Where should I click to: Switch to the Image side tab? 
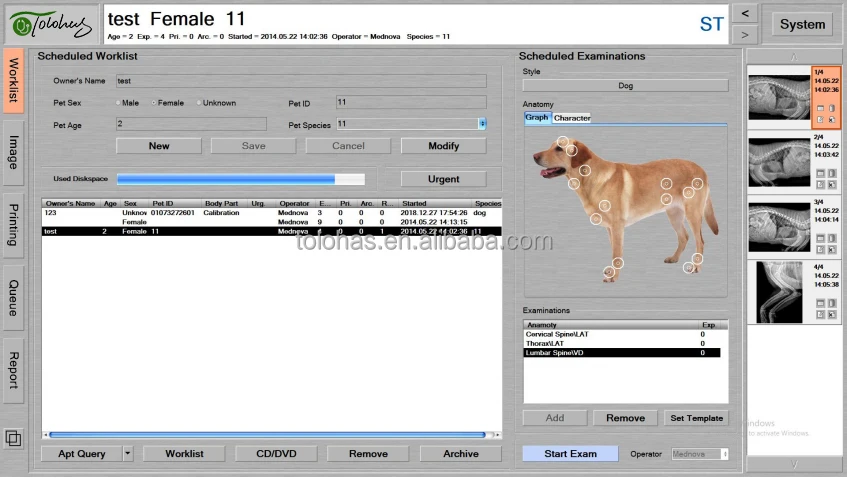coord(14,153)
